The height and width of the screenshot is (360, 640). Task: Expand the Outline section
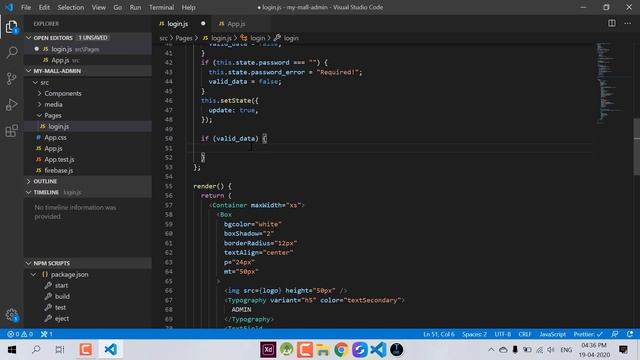pos(88,181)
